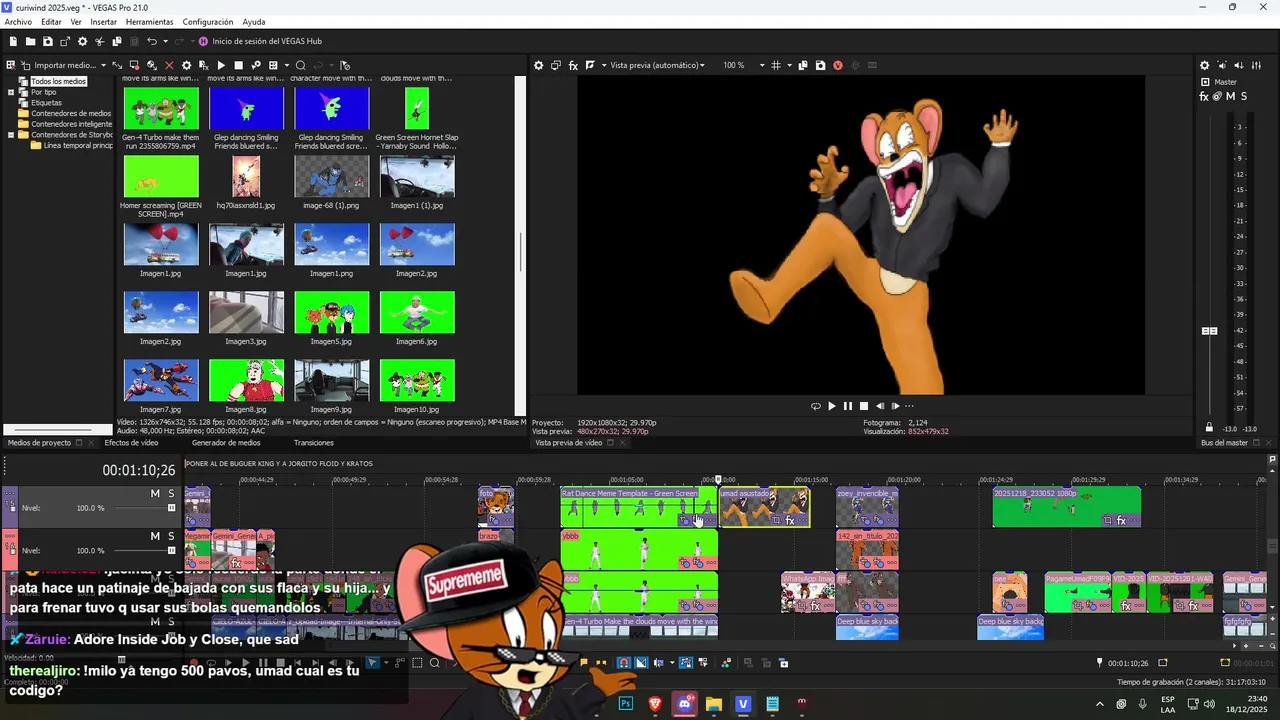The height and width of the screenshot is (720, 1280).
Task: Select Rat Dance Meme Template clip on timeline
Action: click(638, 507)
